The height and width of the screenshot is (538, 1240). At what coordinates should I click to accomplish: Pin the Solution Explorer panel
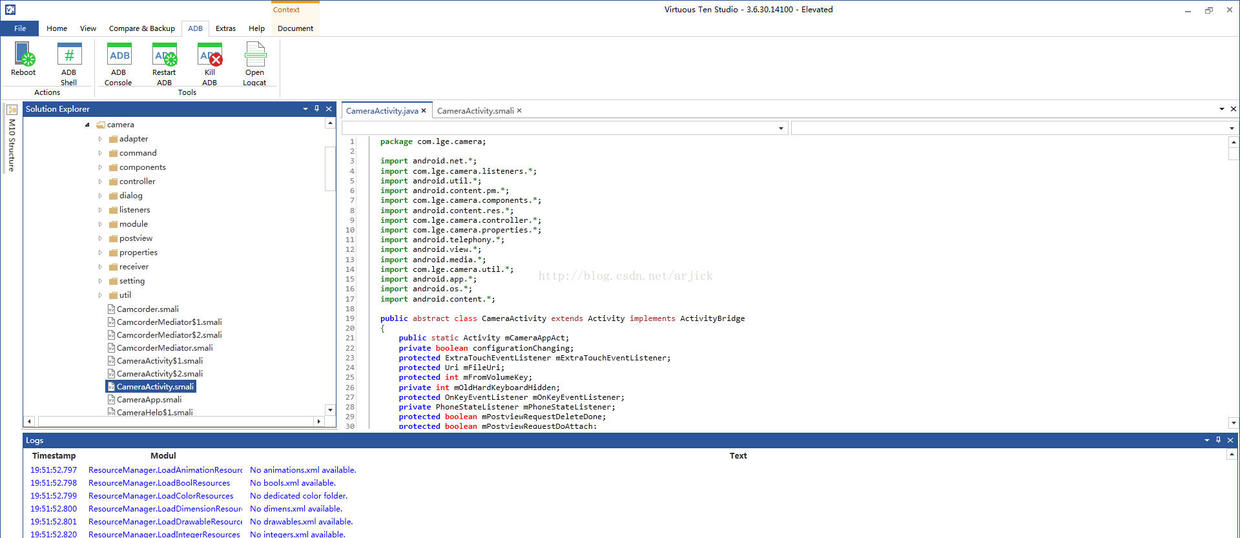317,108
